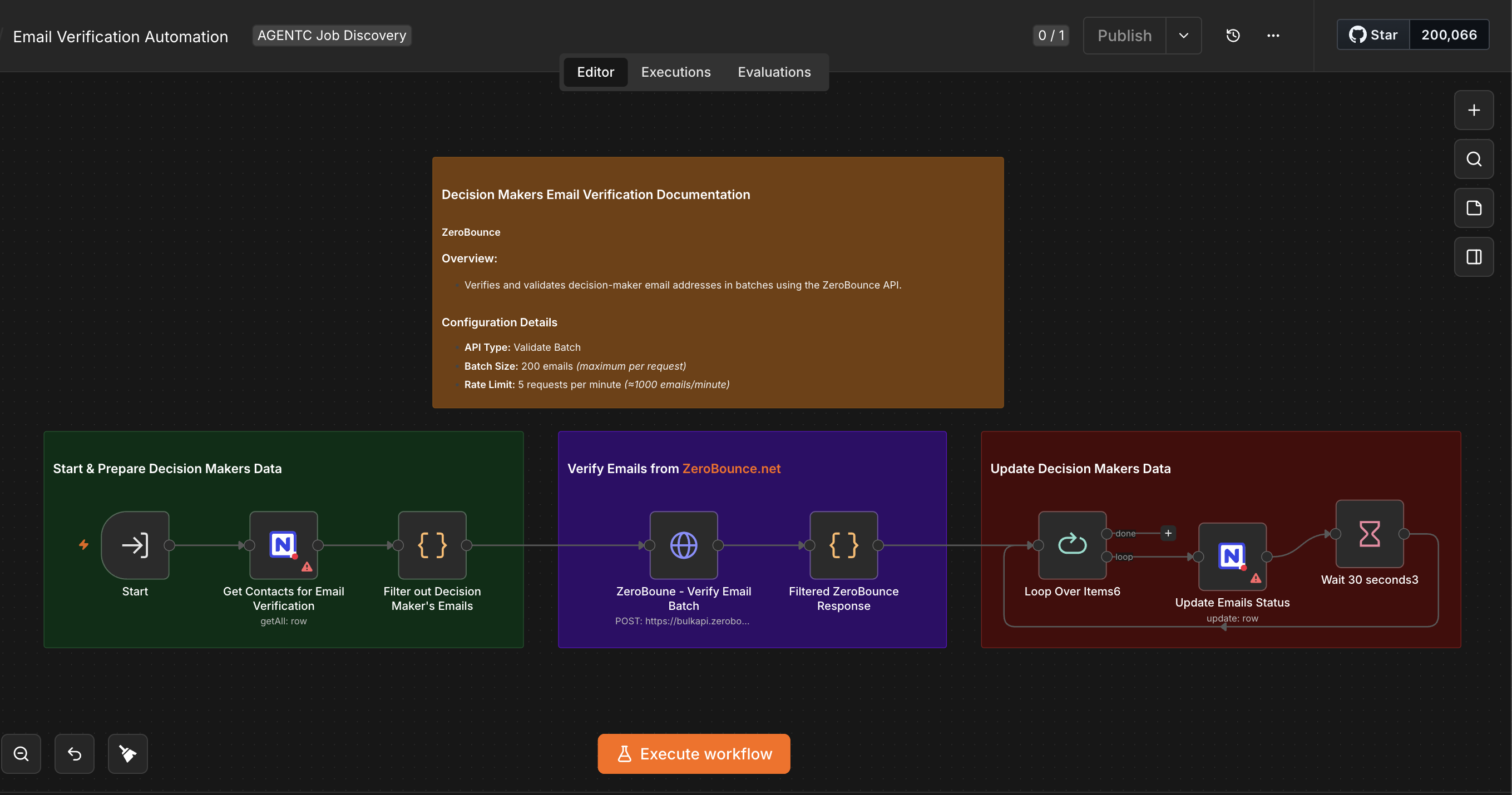The image size is (1512, 795).
Task: Open the Loop Over Items6 node
Action: (1073, 545)
